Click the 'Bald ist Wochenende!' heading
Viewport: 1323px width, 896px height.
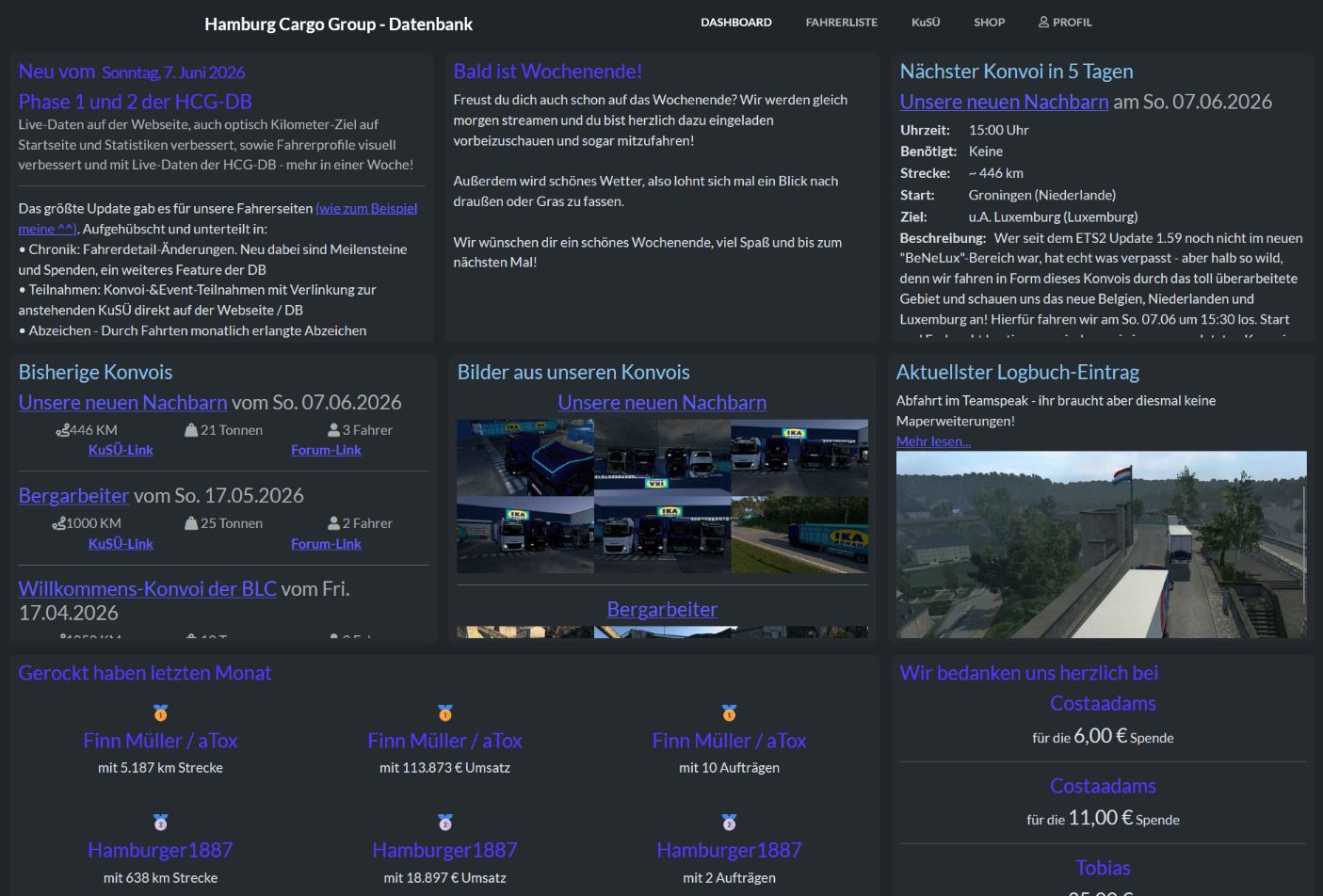tap(547, 72)
